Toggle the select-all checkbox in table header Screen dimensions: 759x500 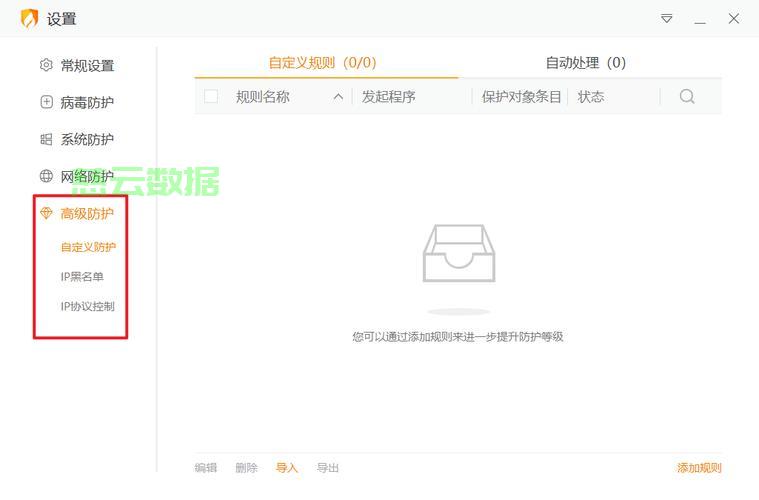point(211,97)
